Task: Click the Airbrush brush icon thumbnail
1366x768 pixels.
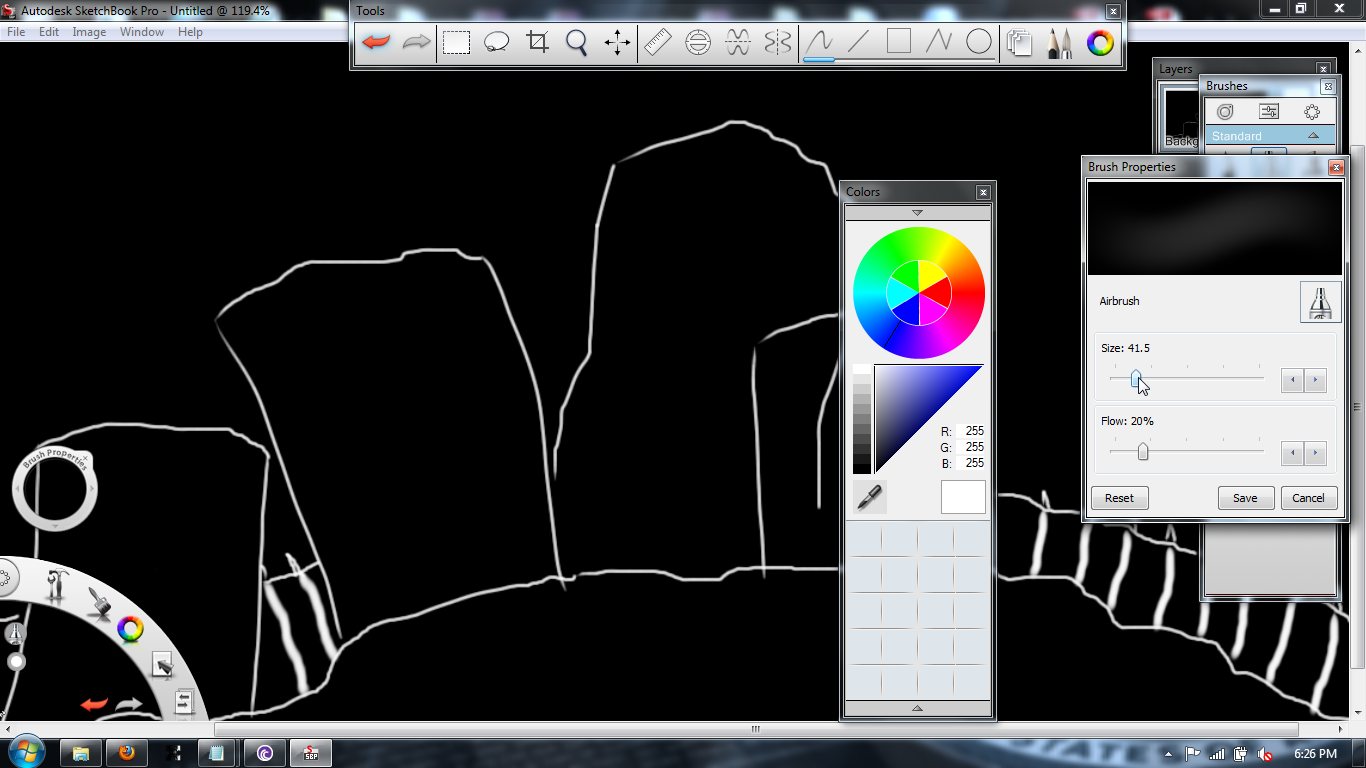Action: point(1320,301)
